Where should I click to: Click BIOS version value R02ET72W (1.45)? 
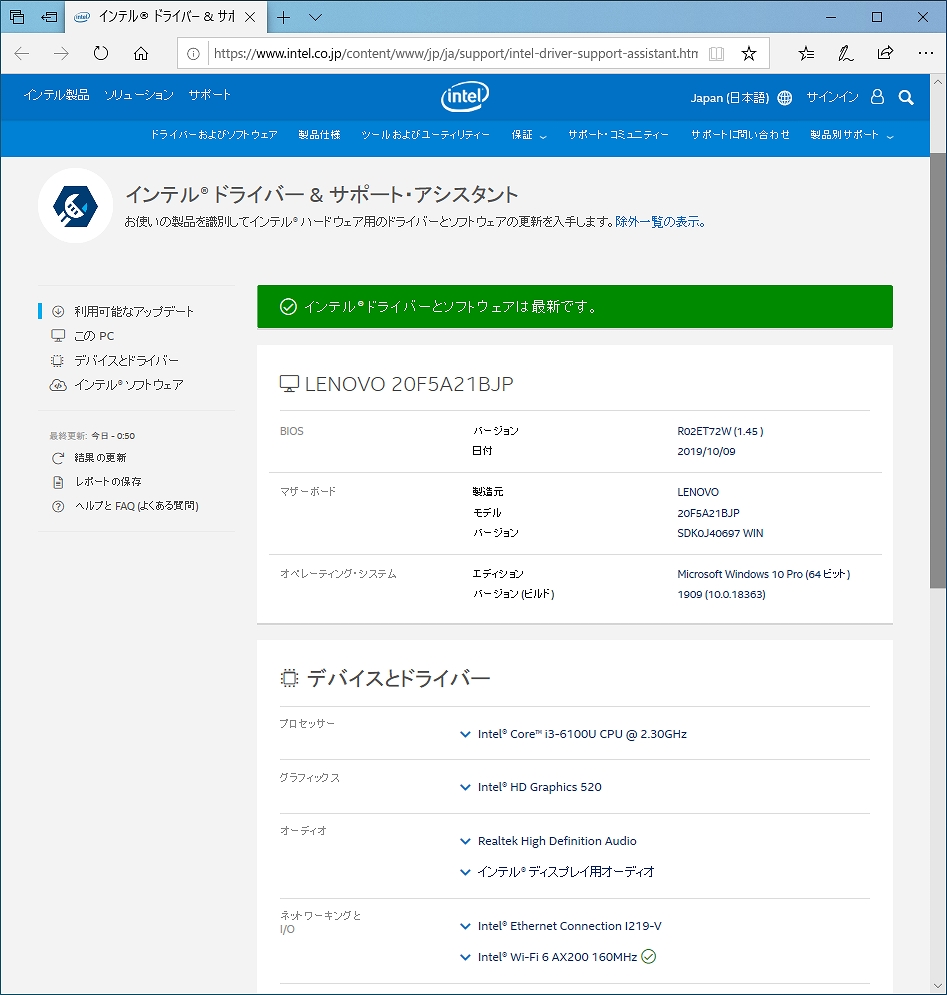(720, 432)
